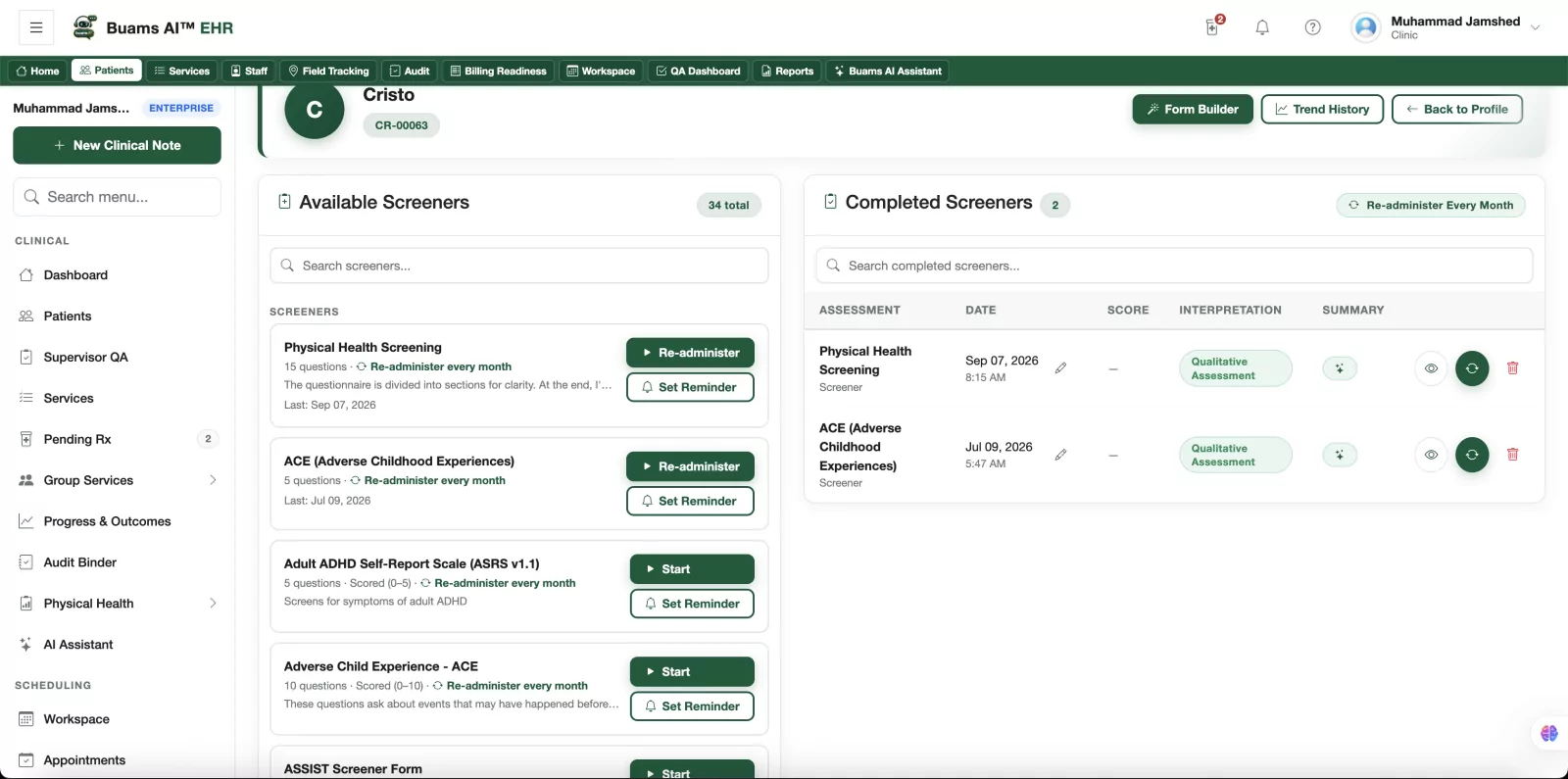Go to the Billing Readiness tab
This screenshot has width=1568, height=779.
pyautogui.click(x=498, y=71)
